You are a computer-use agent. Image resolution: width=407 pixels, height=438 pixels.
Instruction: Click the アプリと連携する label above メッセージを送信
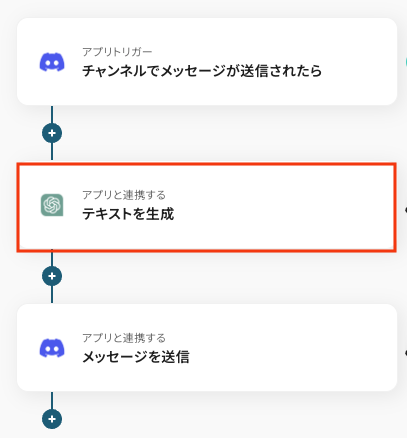pyautogui.click(x=124, y=338)
